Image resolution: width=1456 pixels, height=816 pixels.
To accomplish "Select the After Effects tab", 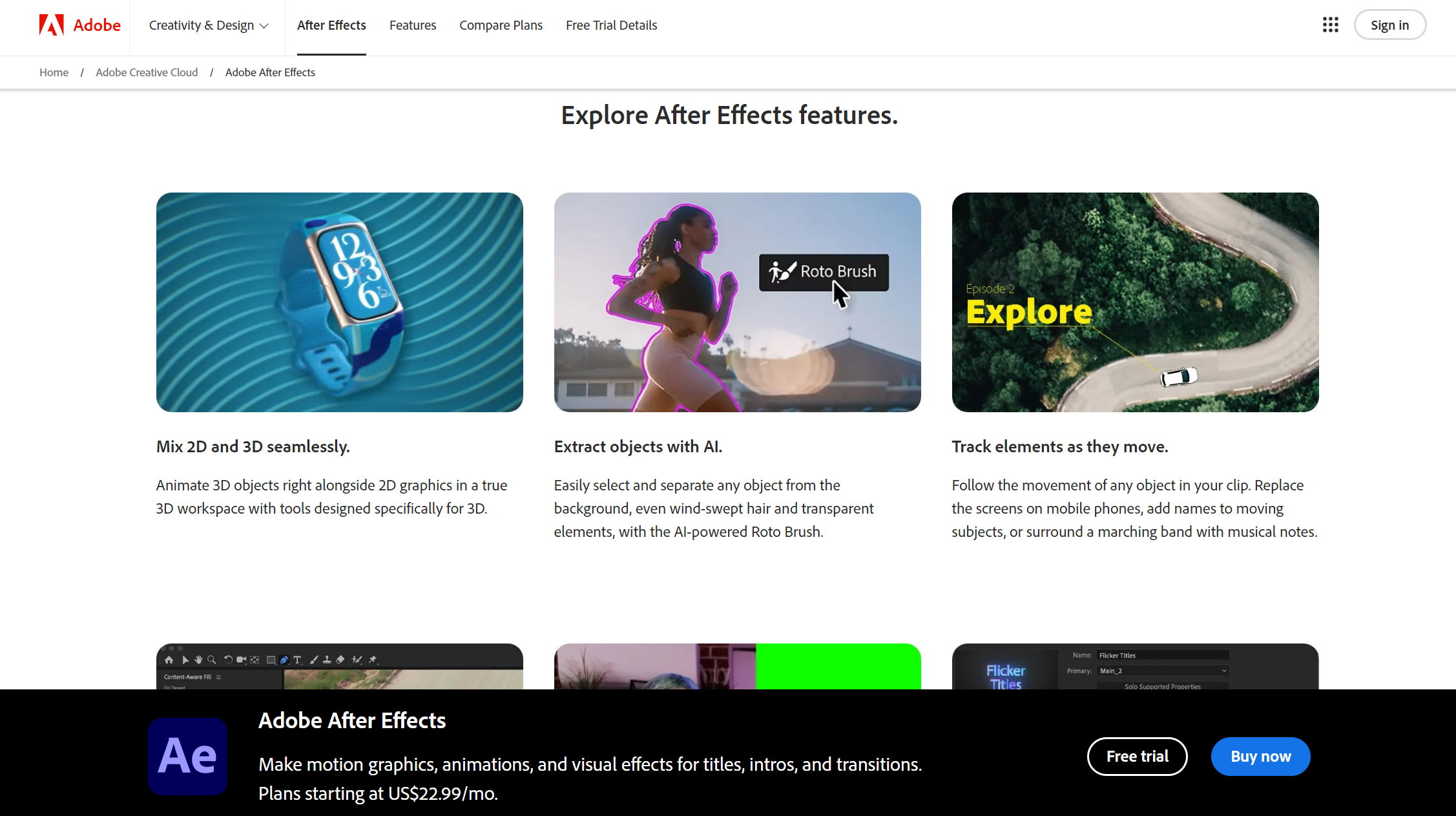I will tap(331, 25).
